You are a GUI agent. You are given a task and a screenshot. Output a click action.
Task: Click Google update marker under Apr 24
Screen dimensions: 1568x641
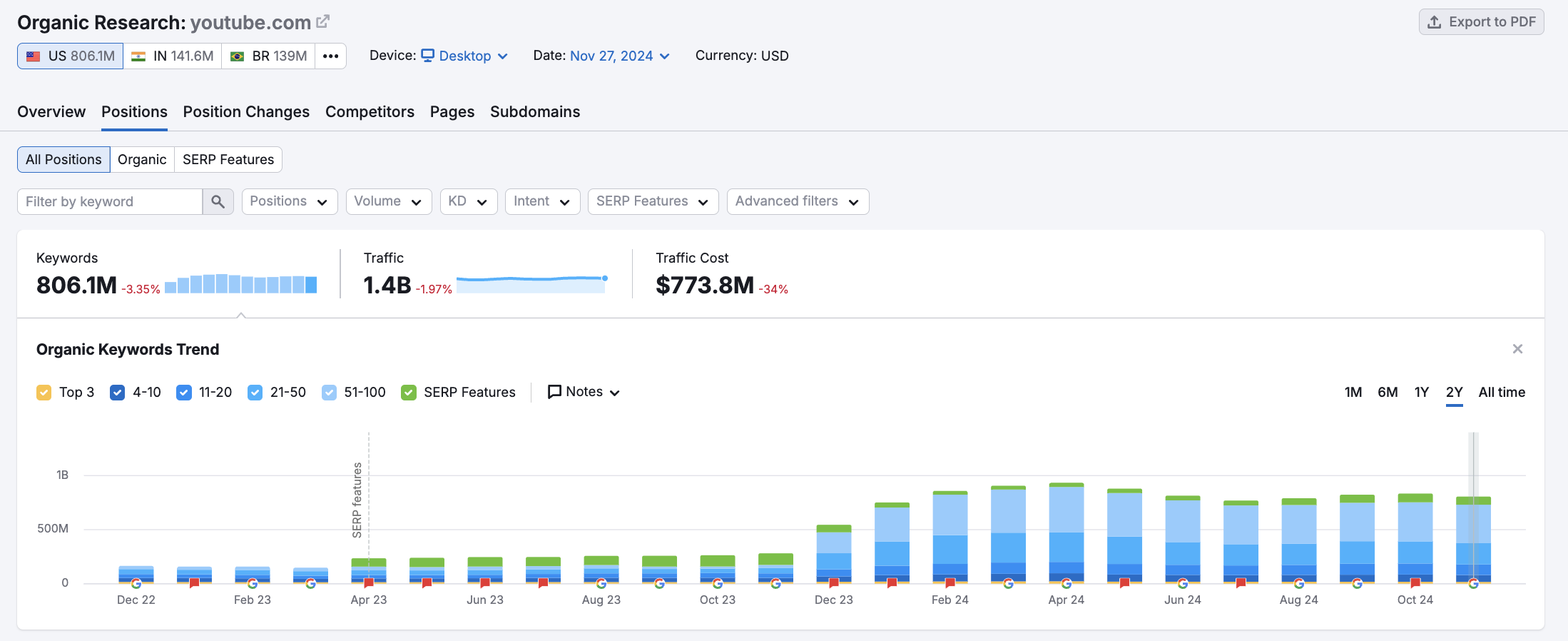point(1066,583)
